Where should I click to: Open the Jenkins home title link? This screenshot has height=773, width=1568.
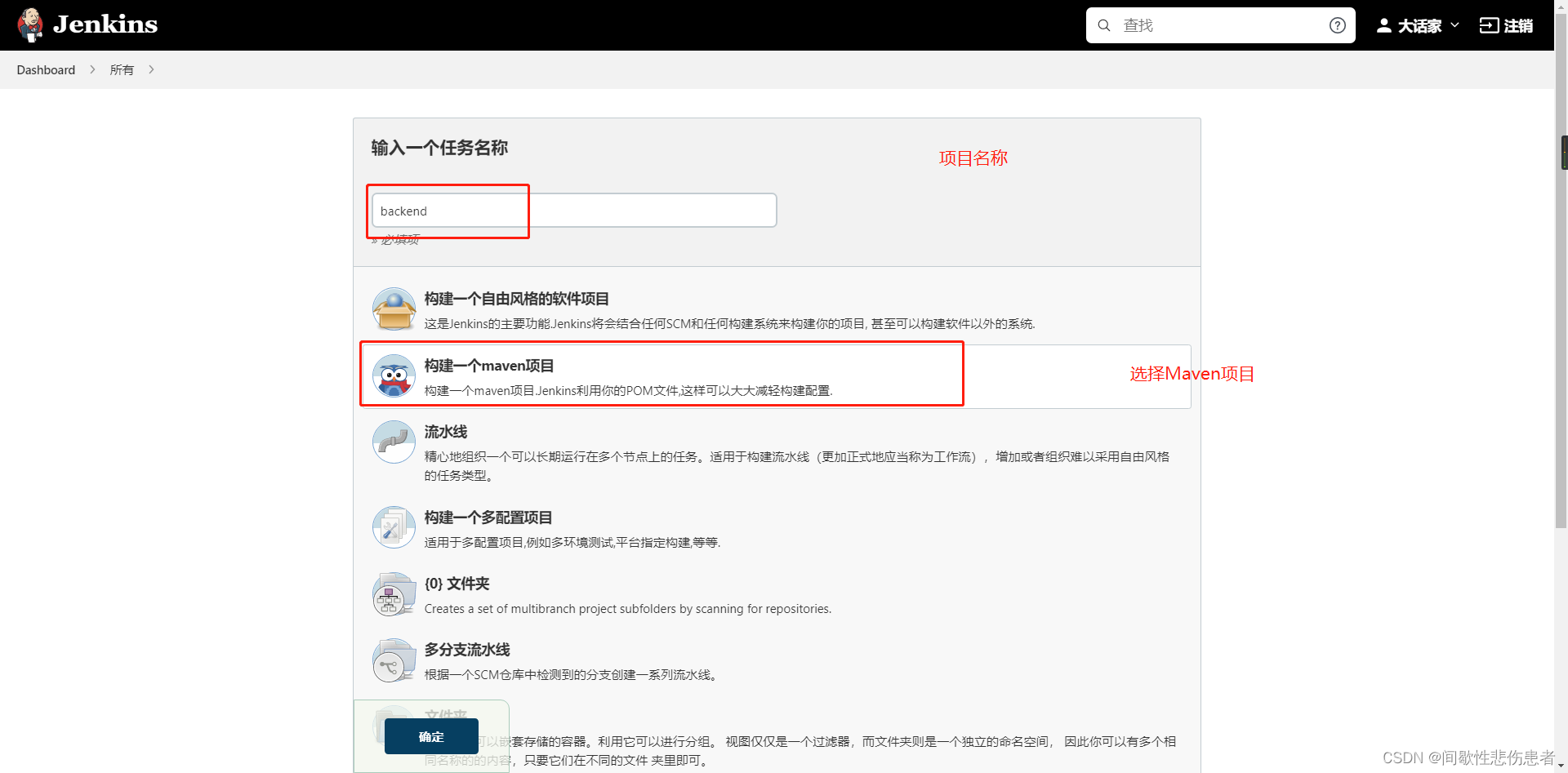[105, 24]
